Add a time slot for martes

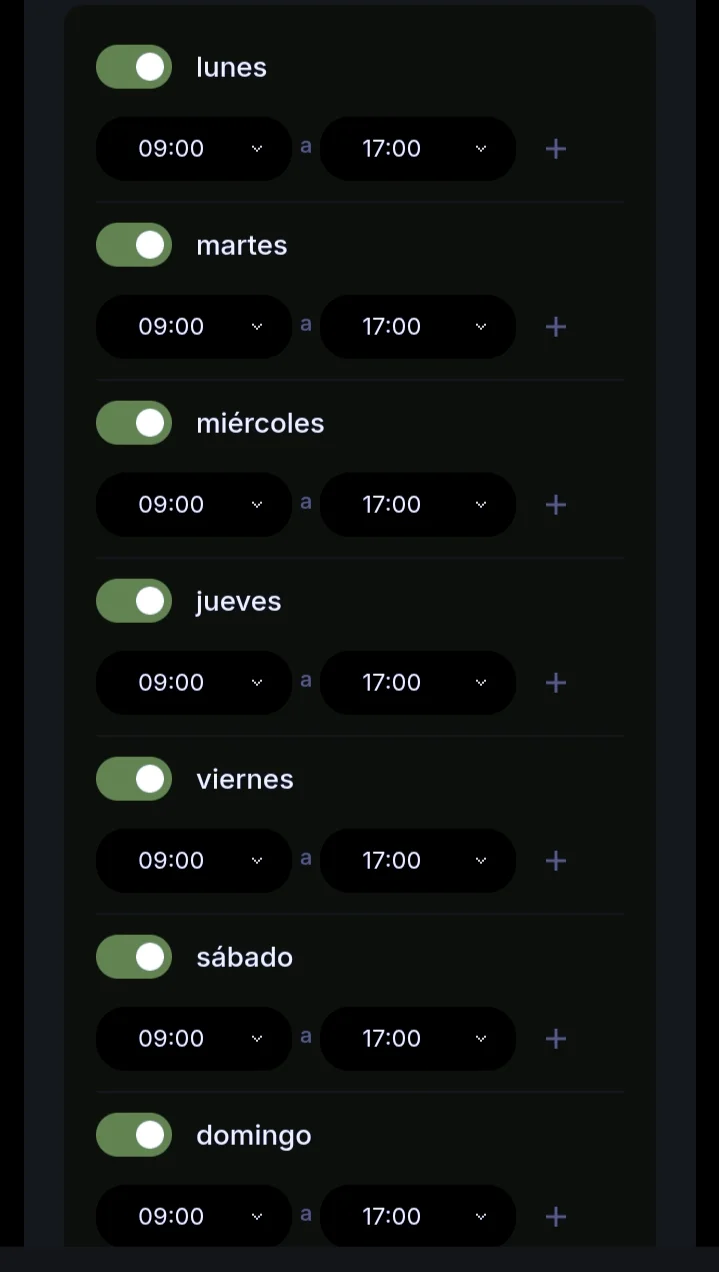coord(556,327)
